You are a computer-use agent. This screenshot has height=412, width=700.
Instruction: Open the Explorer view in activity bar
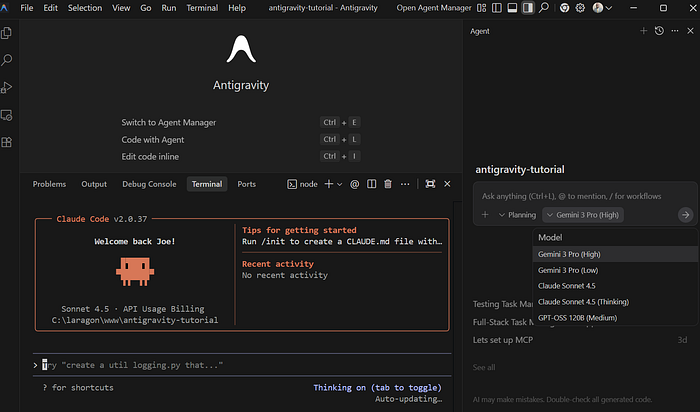[7, 33]
